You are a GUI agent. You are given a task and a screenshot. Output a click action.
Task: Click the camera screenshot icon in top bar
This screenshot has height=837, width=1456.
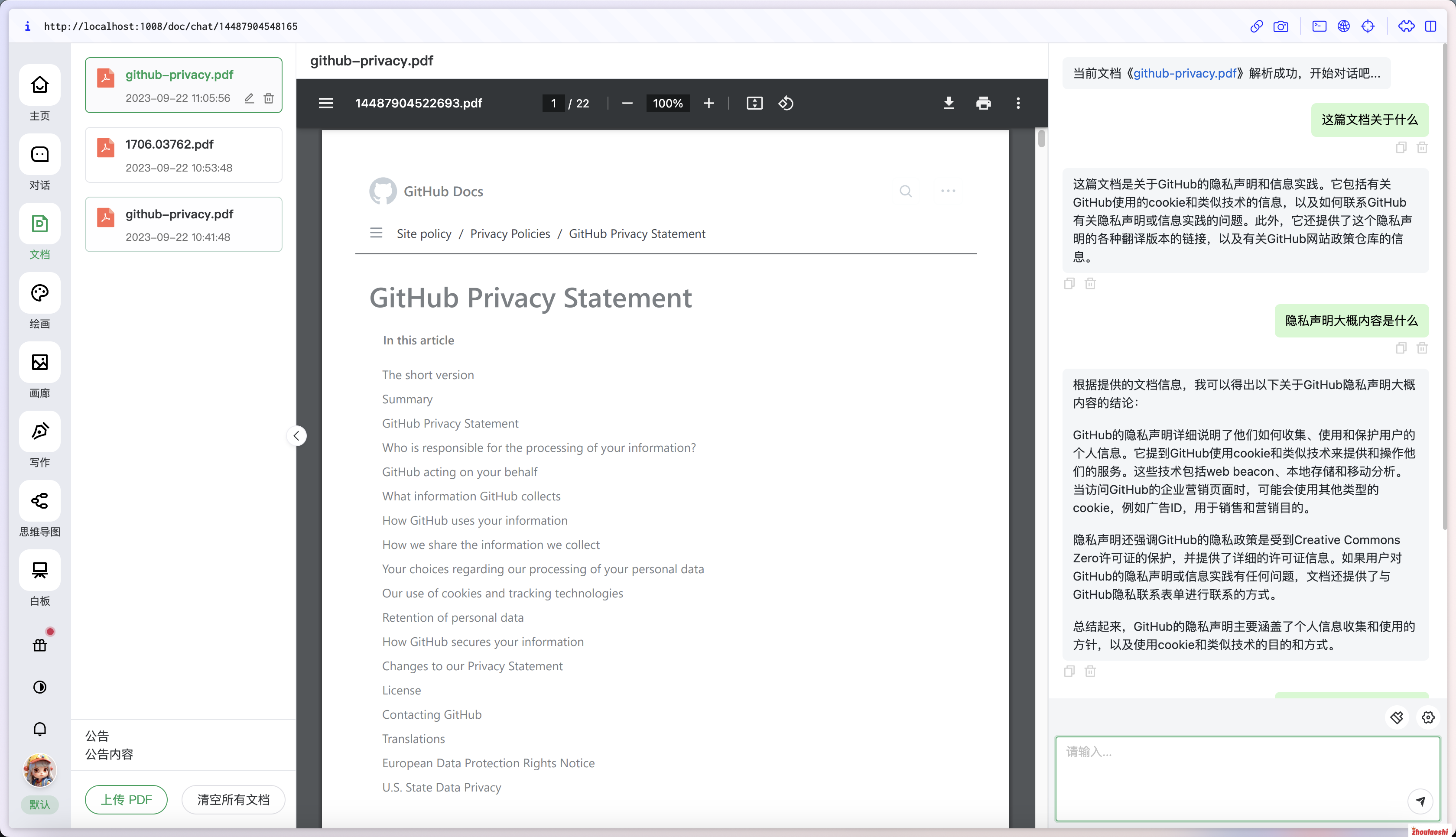pyautogui.click(x=1280, y=26)
